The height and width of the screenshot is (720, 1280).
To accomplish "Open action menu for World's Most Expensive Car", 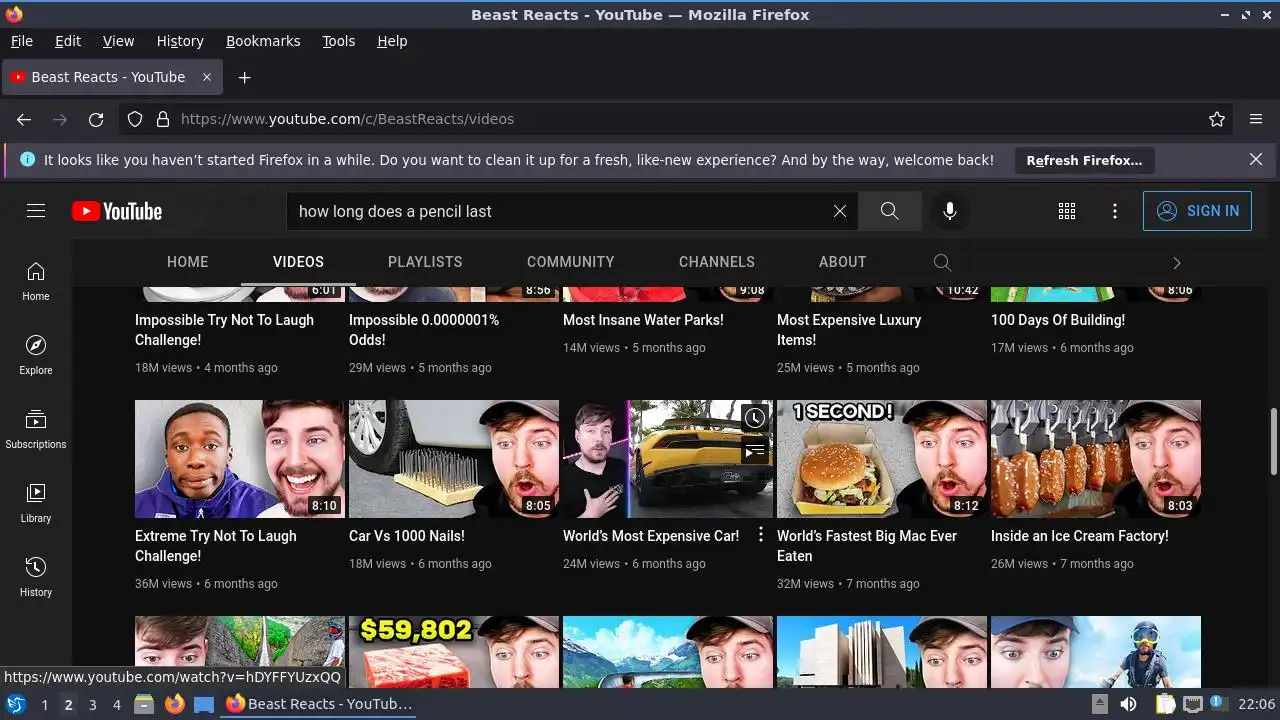I will pos(761,535).
